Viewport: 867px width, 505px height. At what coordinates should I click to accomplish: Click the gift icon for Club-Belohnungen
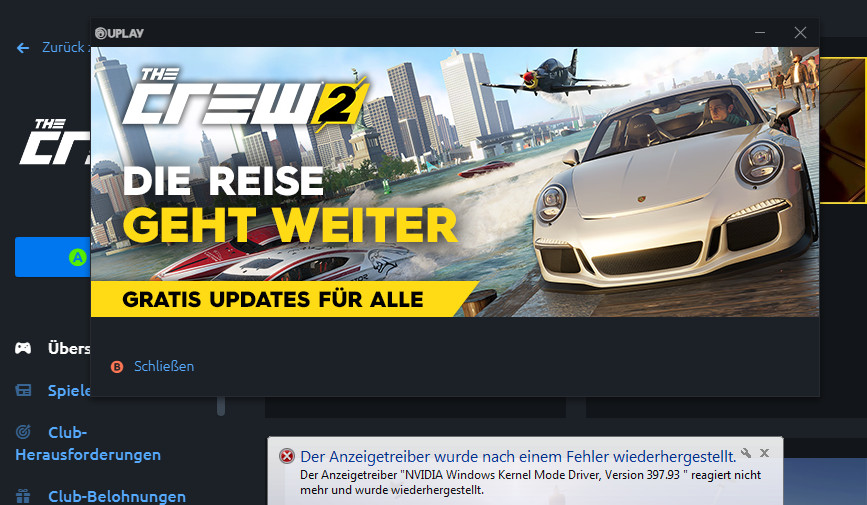click(23, 496)
